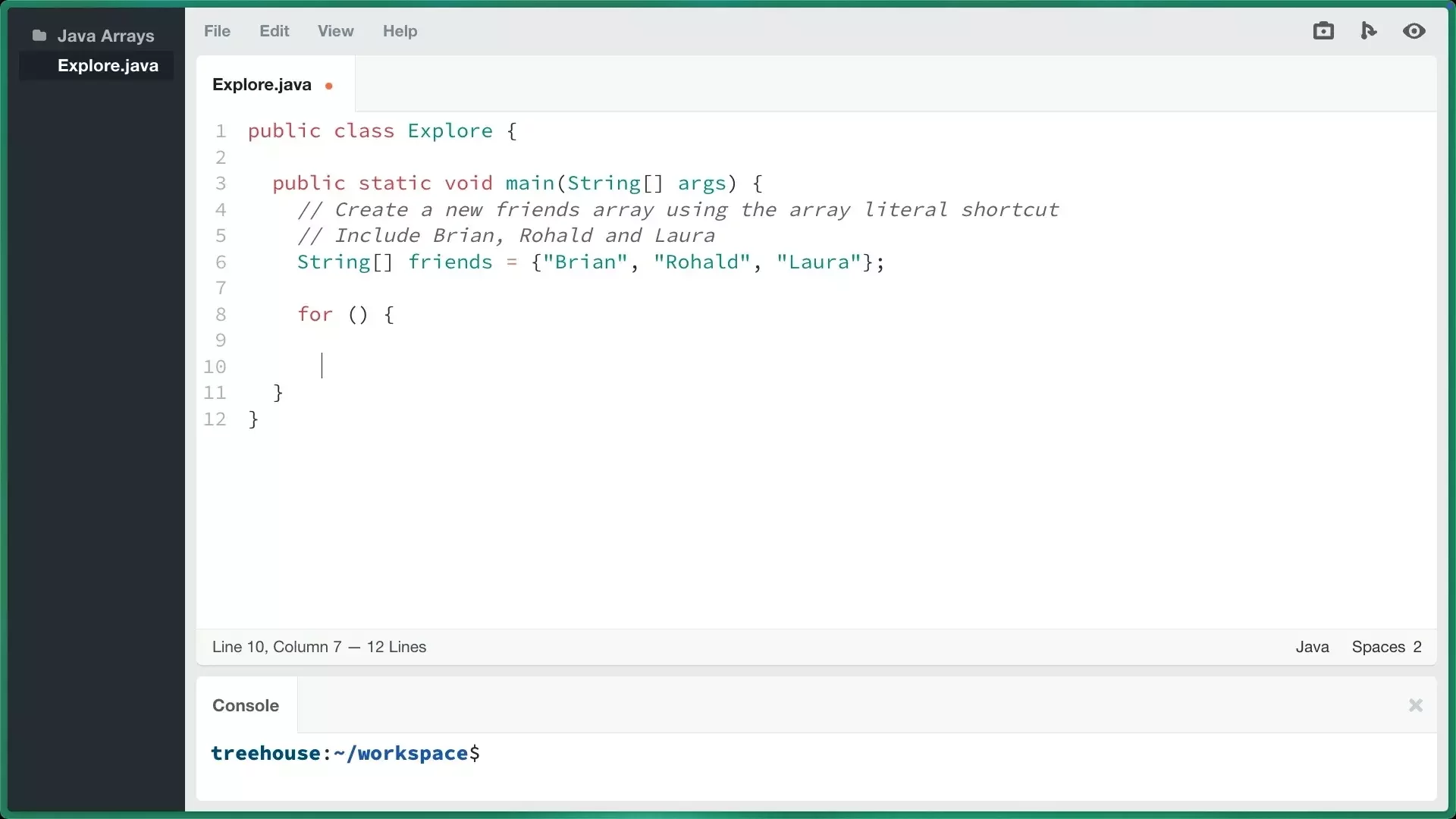This screenshot has height=819, width=1456.
Task: Open the File menu
Action: (x=217, y=31)
